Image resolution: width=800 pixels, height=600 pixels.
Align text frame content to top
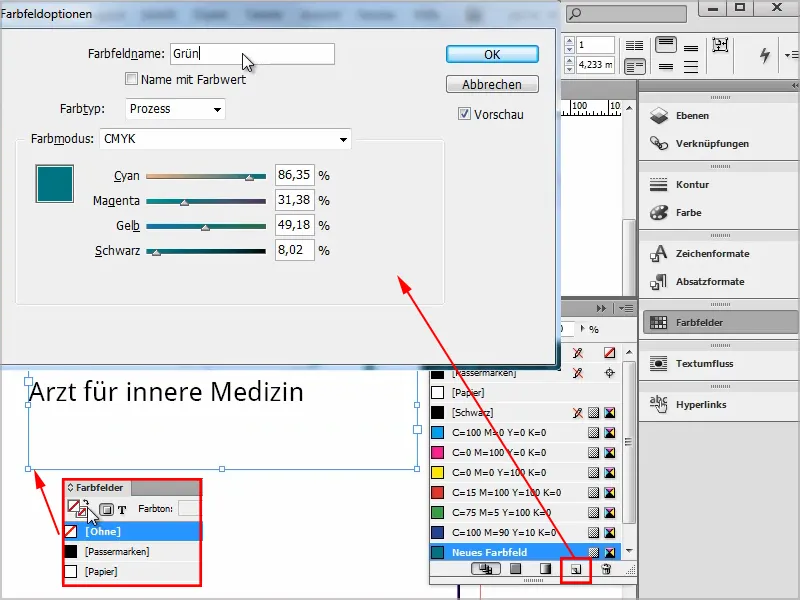666,45
